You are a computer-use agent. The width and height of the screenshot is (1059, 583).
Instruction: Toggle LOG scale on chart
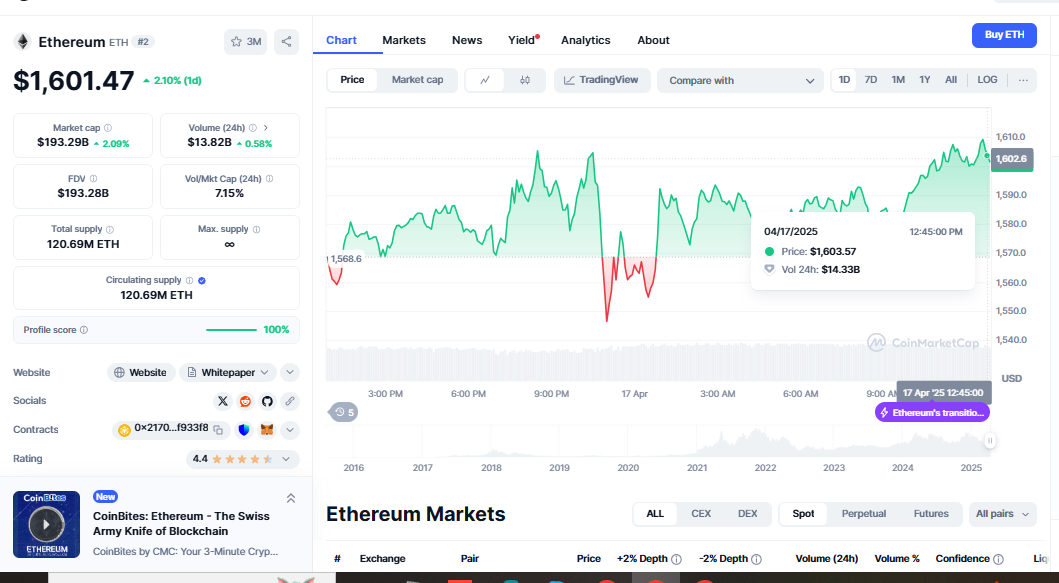coord(987,80)
